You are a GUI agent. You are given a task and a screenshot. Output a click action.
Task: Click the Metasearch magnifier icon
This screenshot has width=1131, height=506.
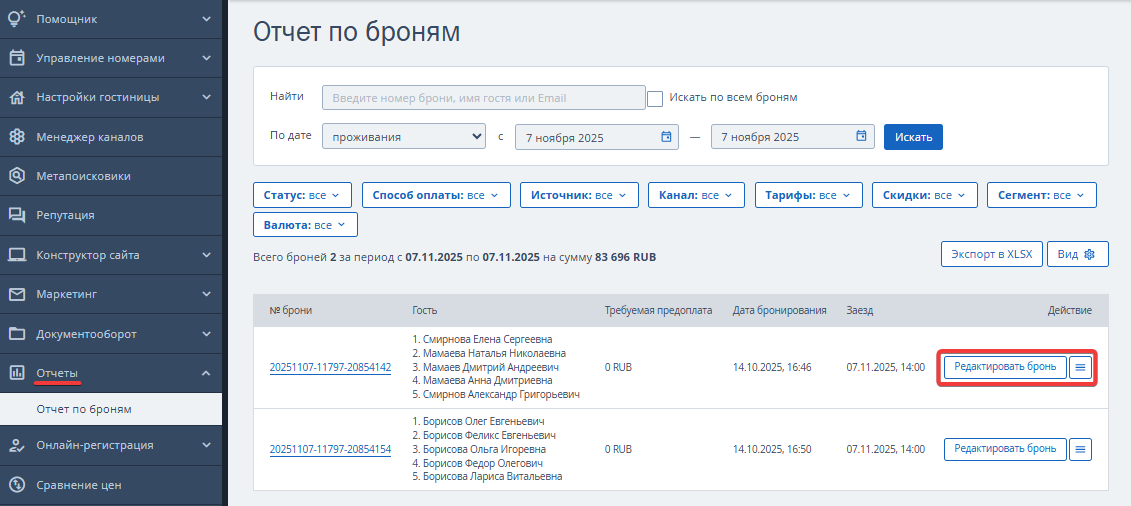point(17,176)
